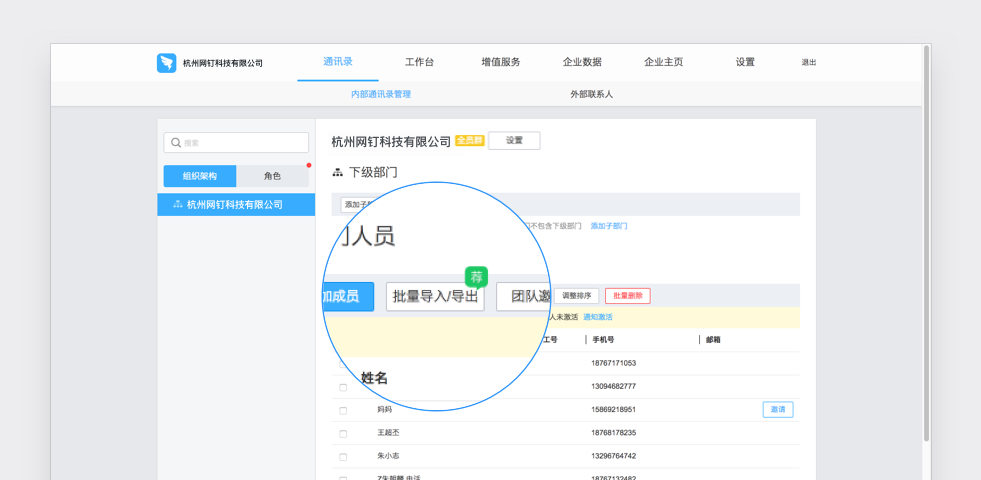Viewport: 981px width, 480px height.
Task: Click the 搜索 search input field
Action: (236, 143)
